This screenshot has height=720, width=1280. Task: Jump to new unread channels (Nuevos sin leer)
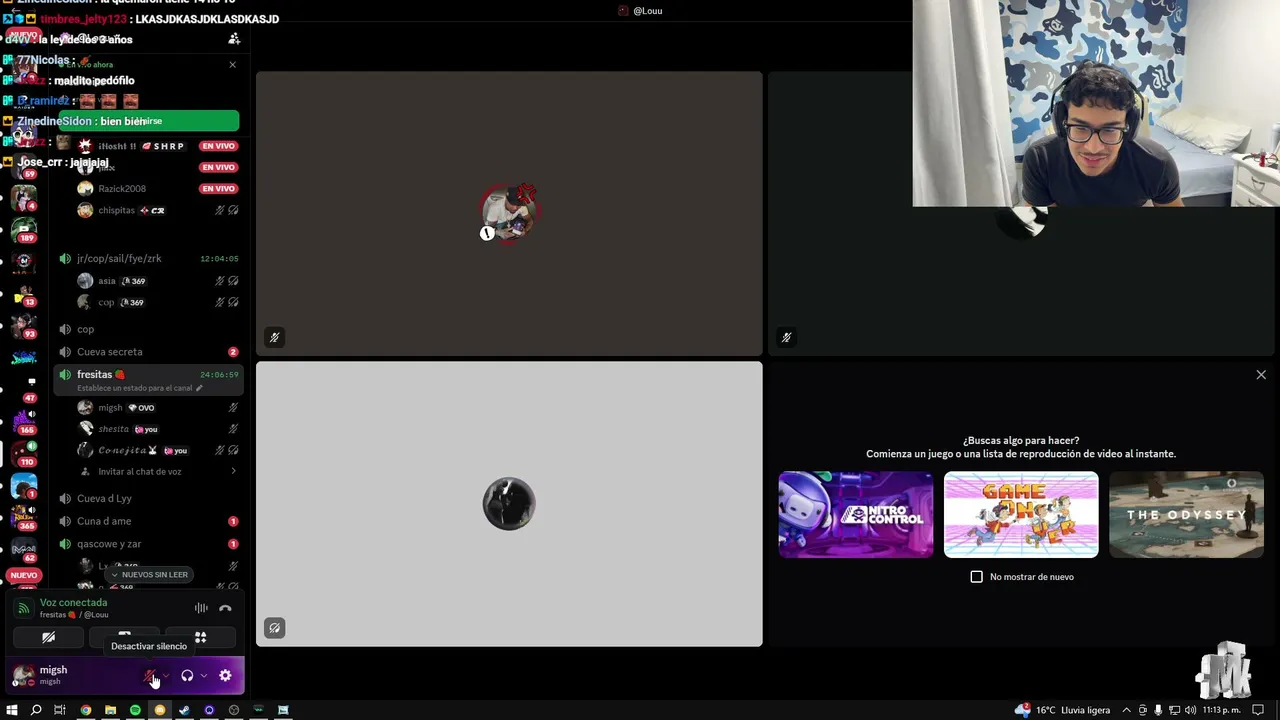coord(149,575)
